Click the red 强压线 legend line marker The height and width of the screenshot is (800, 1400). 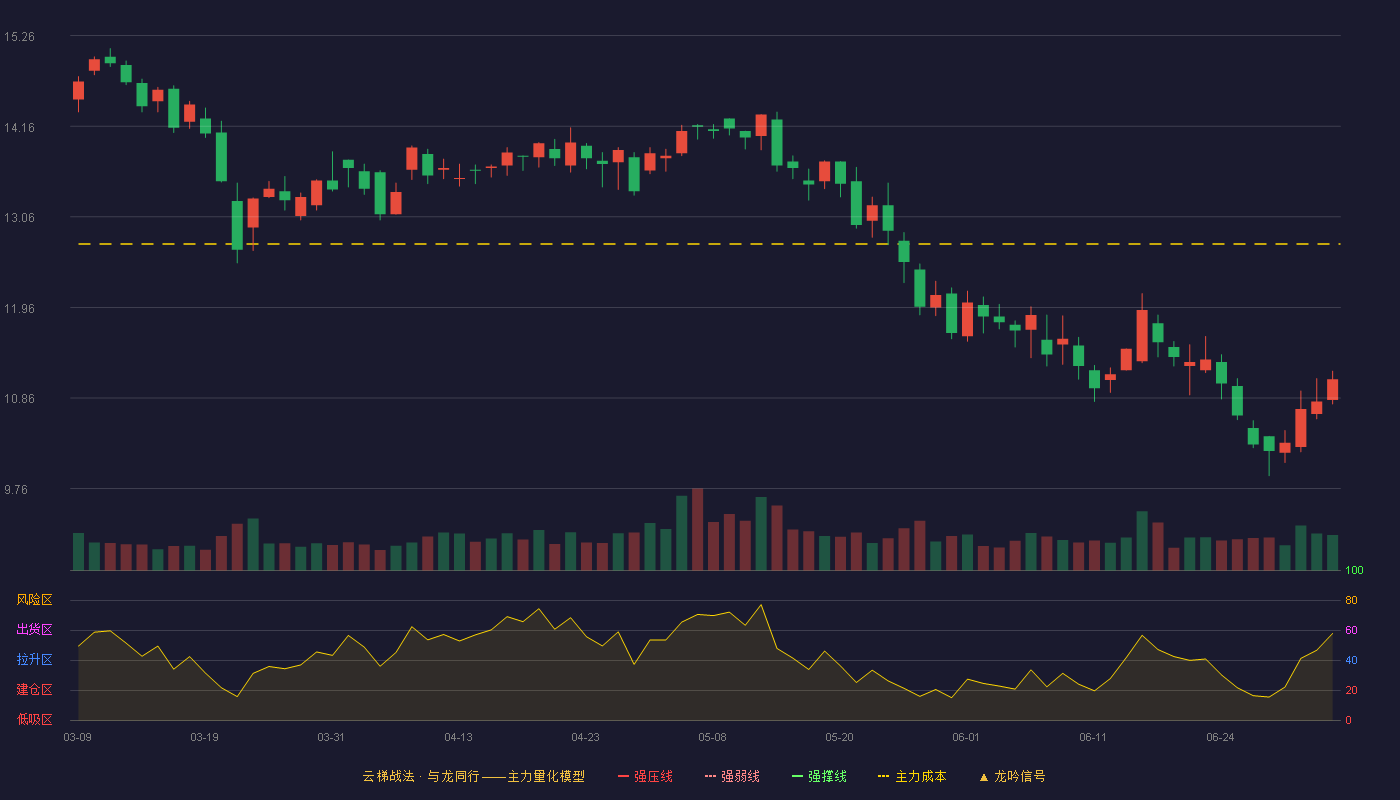point(623,776)
